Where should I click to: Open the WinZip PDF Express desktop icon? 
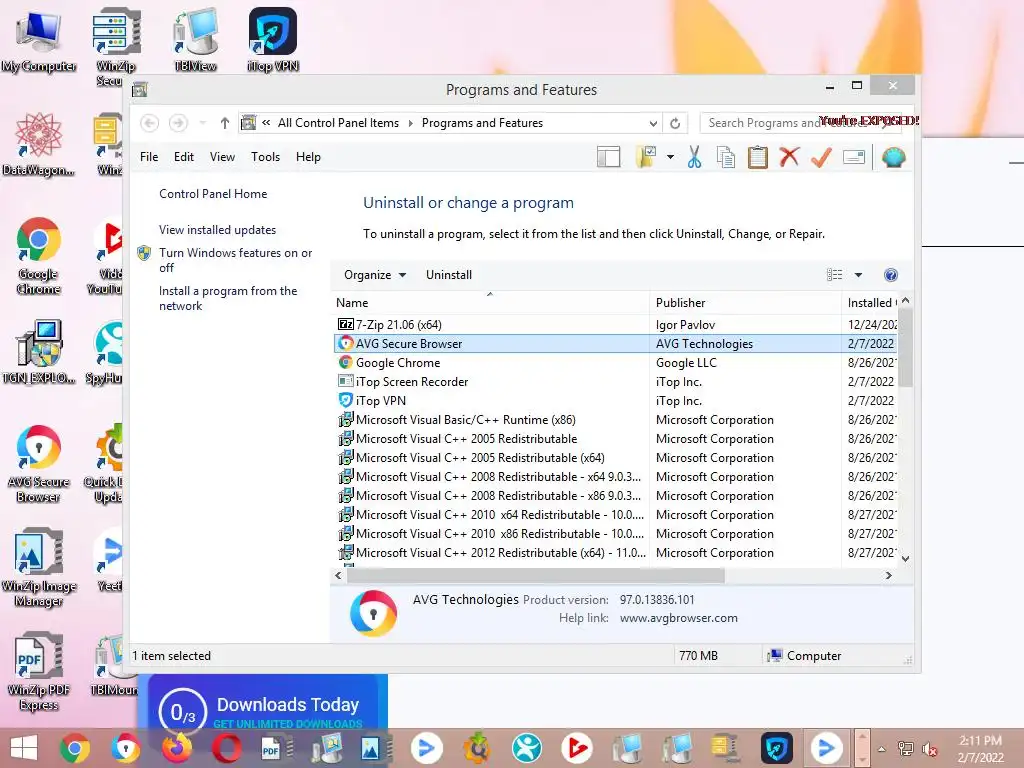click(x=39, y=671)
